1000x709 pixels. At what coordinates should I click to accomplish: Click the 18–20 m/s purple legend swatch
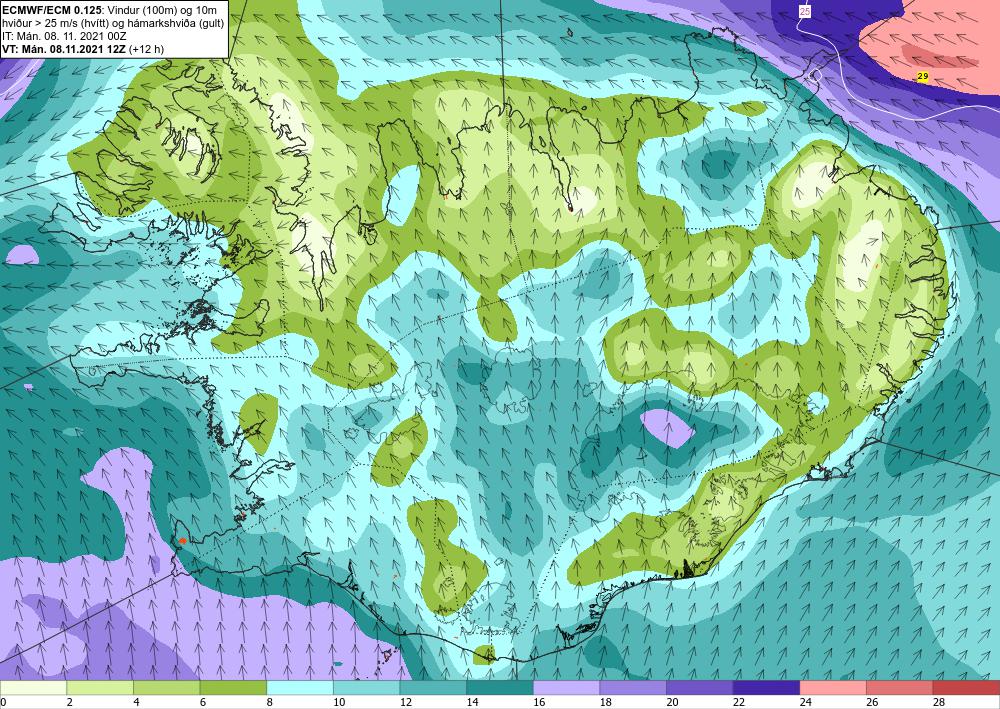coord(633,688)
